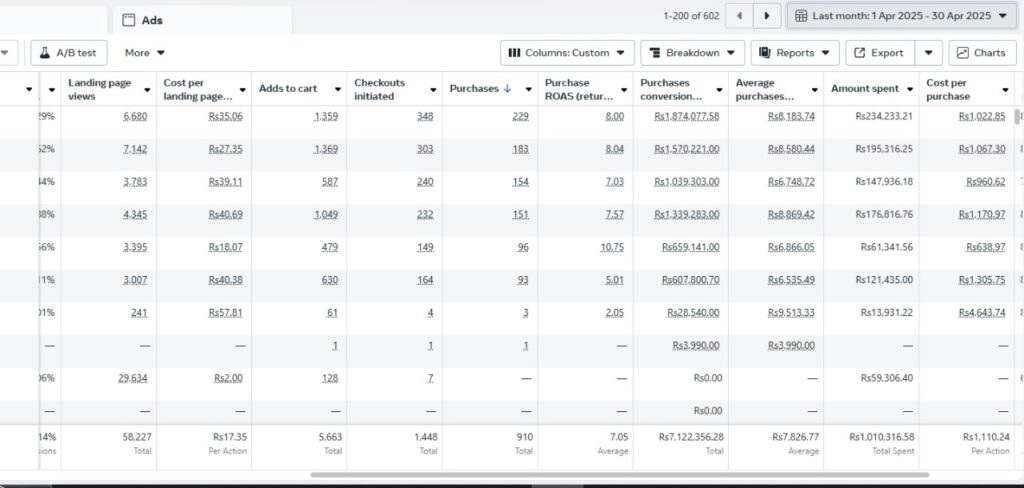The height and width of the screenshot is (488, 1024).
Task: Open the Ads tab
Action: tap(202, 20)
